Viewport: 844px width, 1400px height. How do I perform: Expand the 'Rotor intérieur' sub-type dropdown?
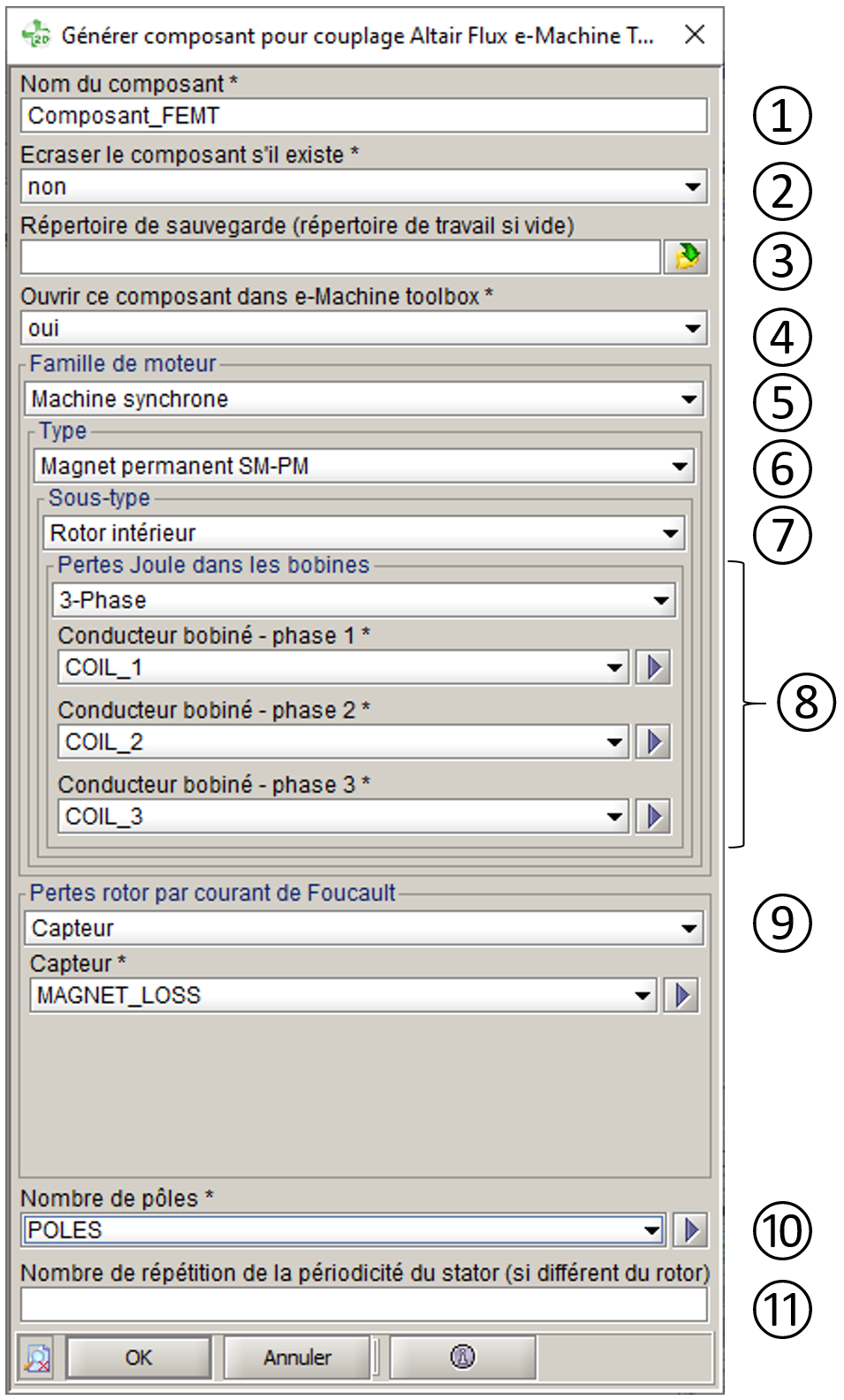point(671,533)
